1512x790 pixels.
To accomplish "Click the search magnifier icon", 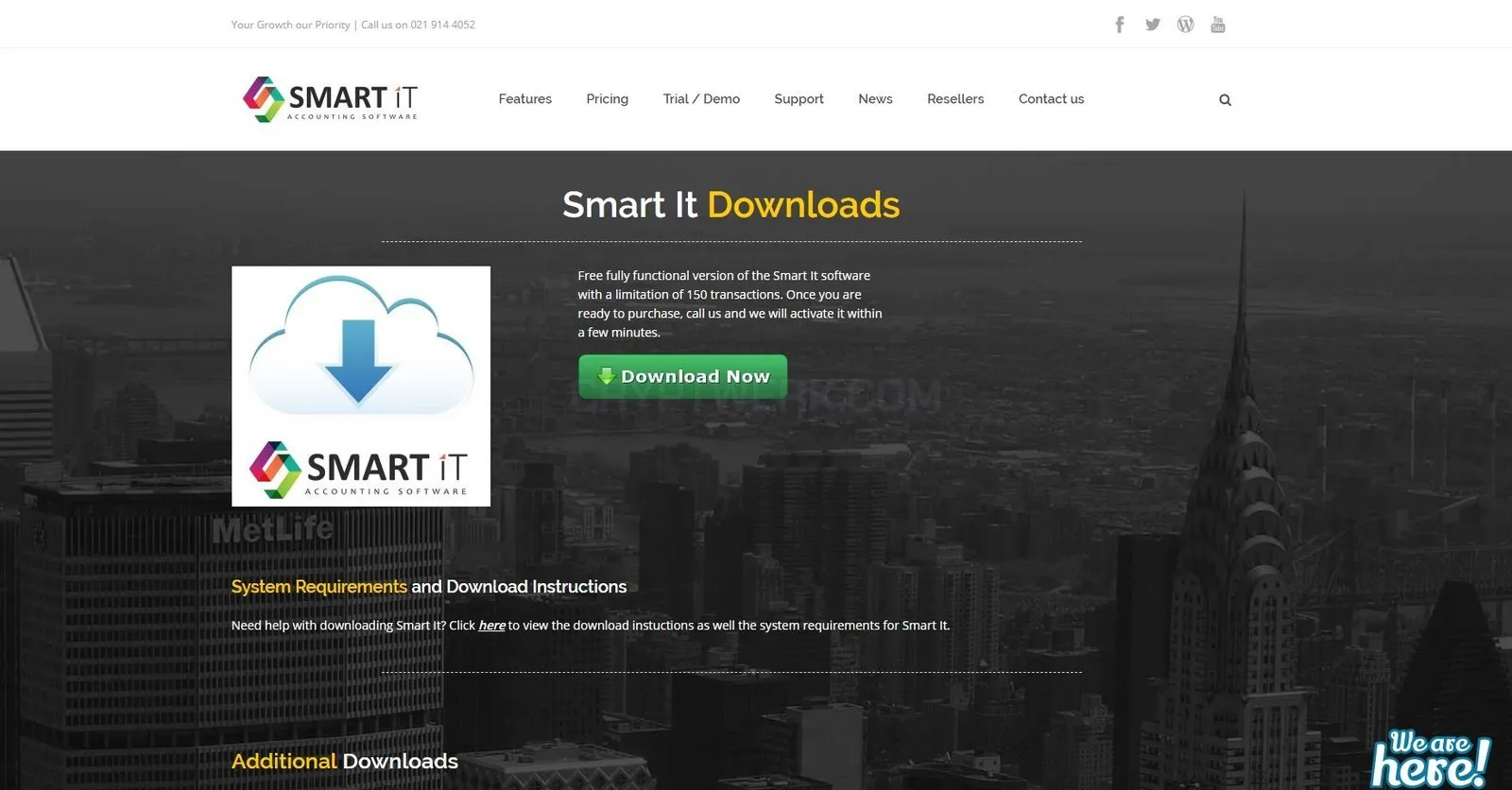I will point(1225,100).
